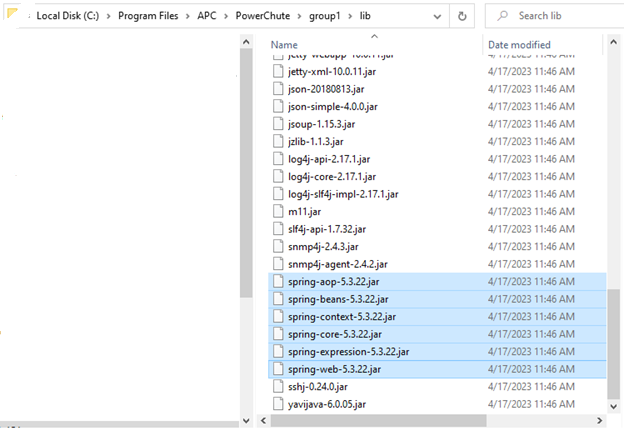Click navigation pane scrollbar up arrow
The height and width of the screenshot is (431, 624).
click(246, 42)
